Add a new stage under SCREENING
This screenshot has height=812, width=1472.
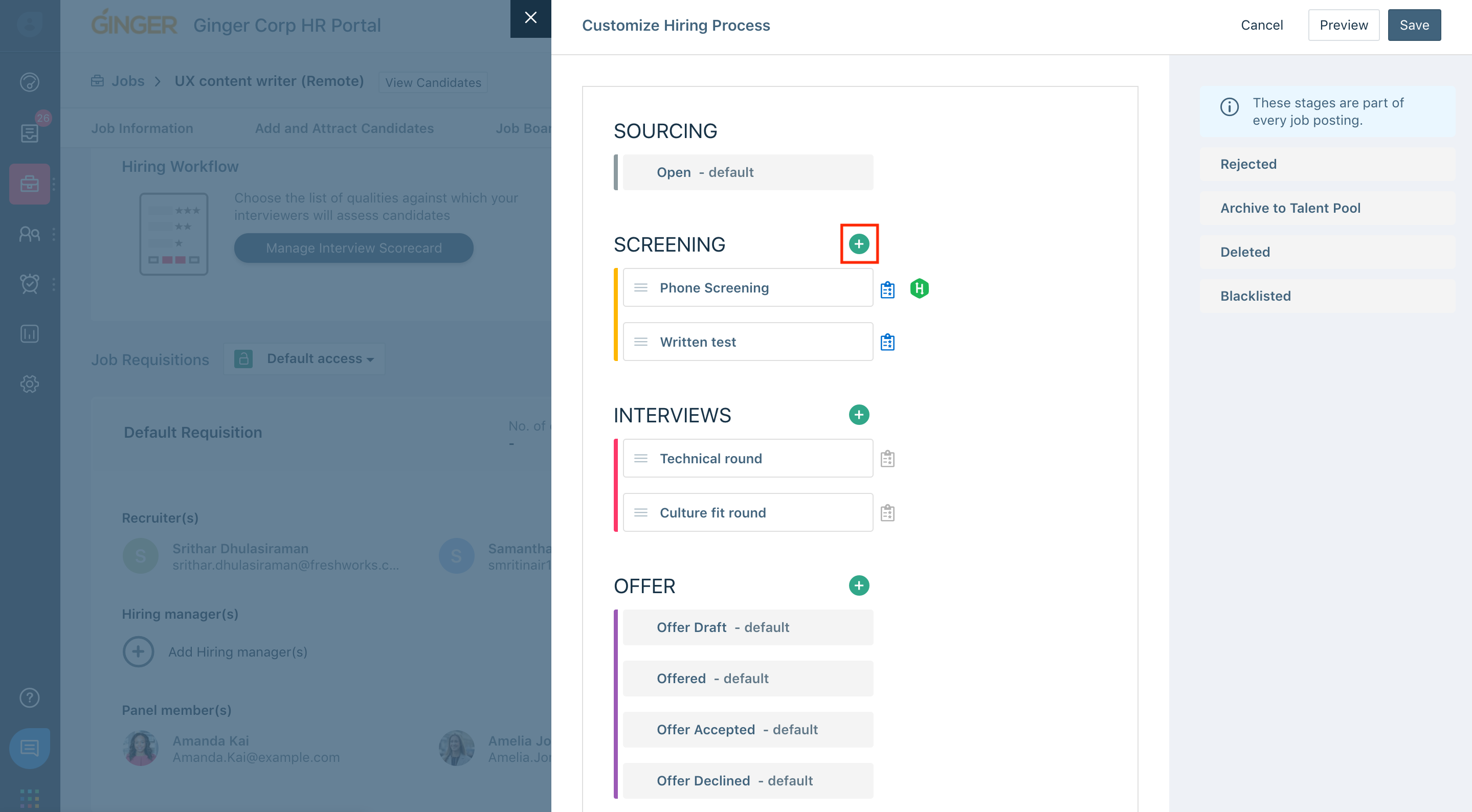859,244
